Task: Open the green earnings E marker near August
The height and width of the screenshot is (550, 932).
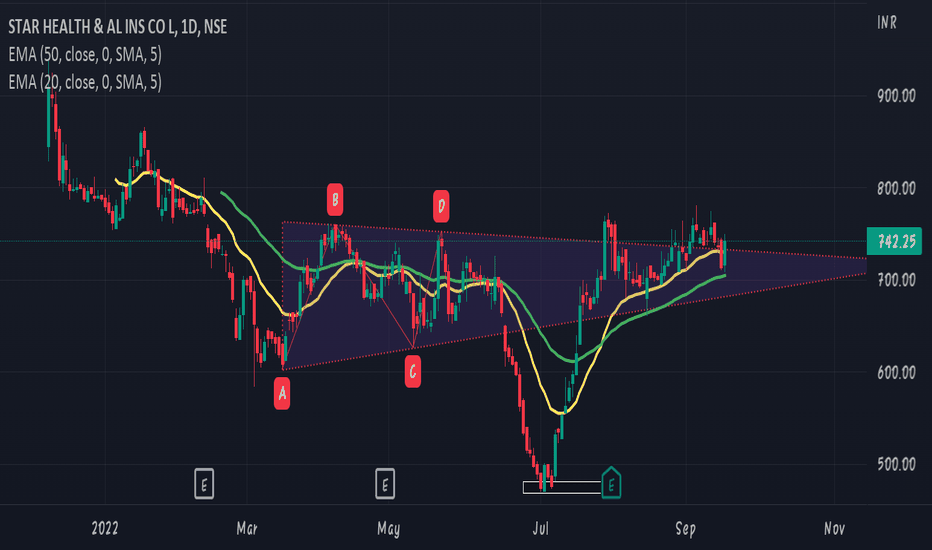Action: 611,483
